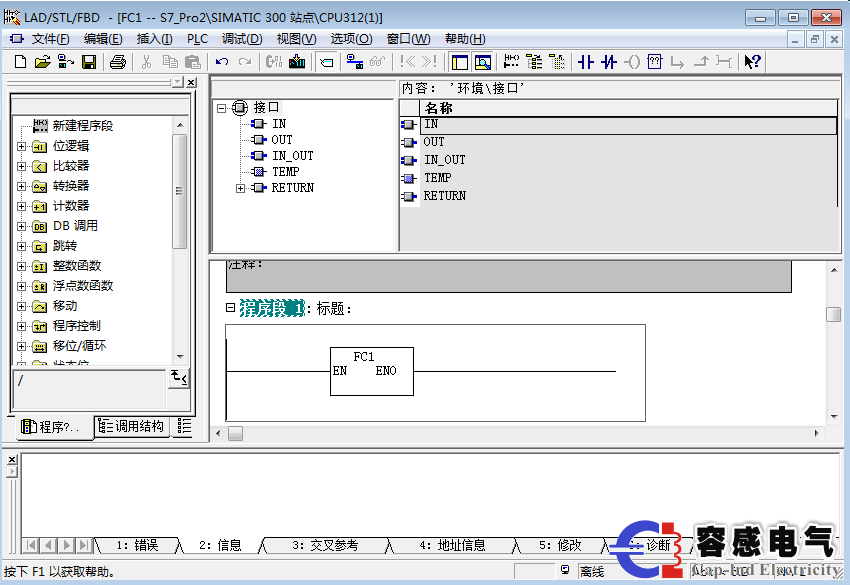
Task: Expand the 整数函数 folder
Action: click(21, 267)
